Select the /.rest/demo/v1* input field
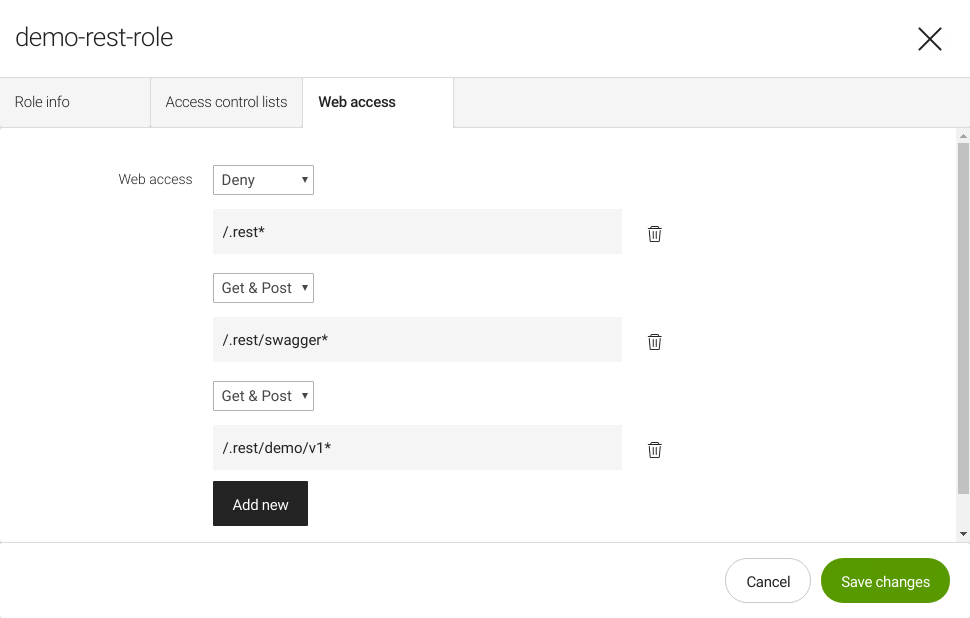Image resolution: width=970 pixels, height=618 pixels. click(417, 447)
